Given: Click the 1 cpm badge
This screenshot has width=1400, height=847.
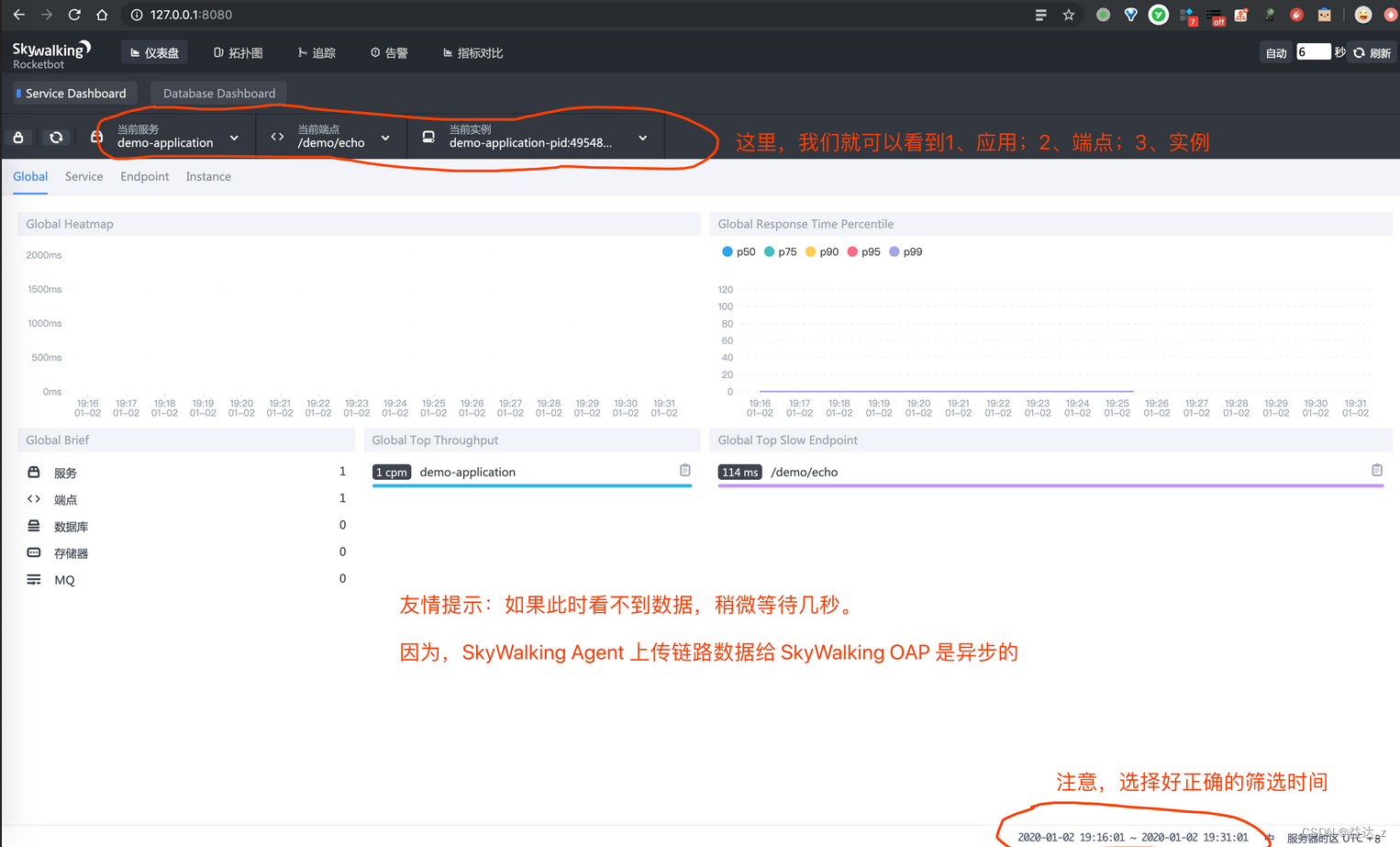Looking at the screenshot, I should click(391, 472).
